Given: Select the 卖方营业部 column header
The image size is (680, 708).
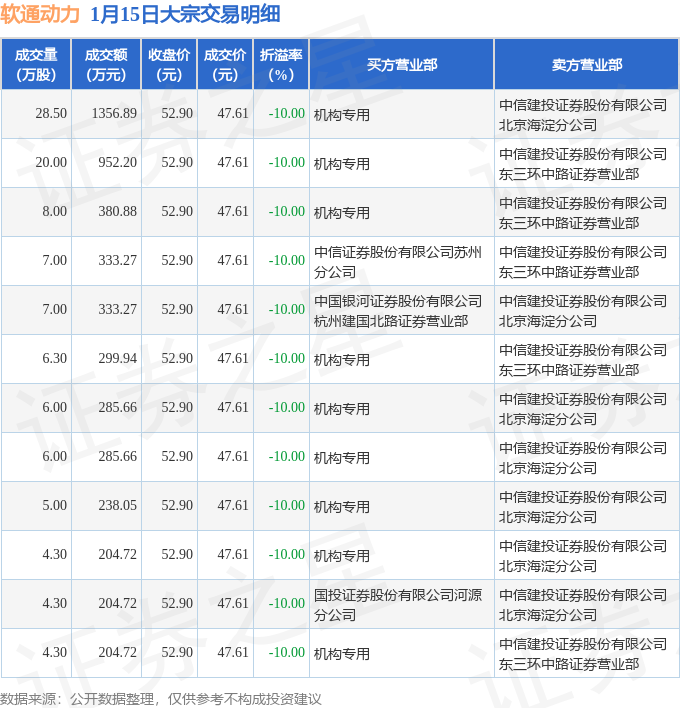Looking at the screenshot, I should click(x=587, y=65).
